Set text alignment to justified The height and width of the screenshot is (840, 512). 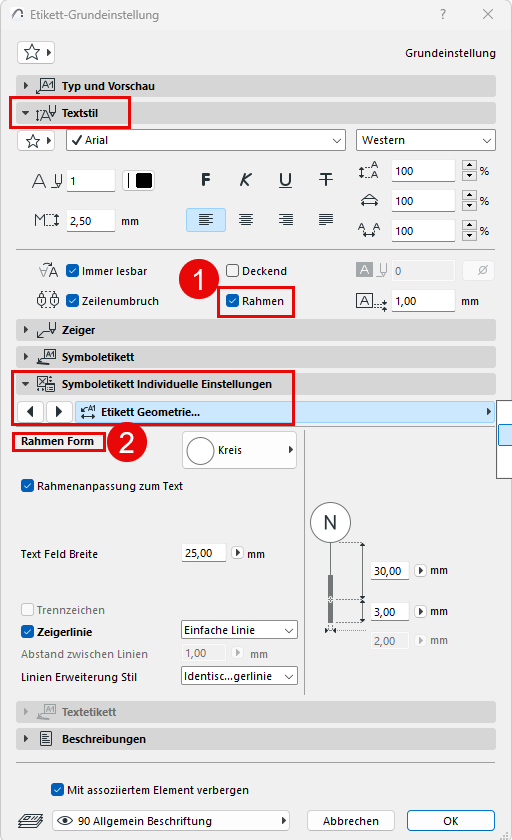coord(326,220)
